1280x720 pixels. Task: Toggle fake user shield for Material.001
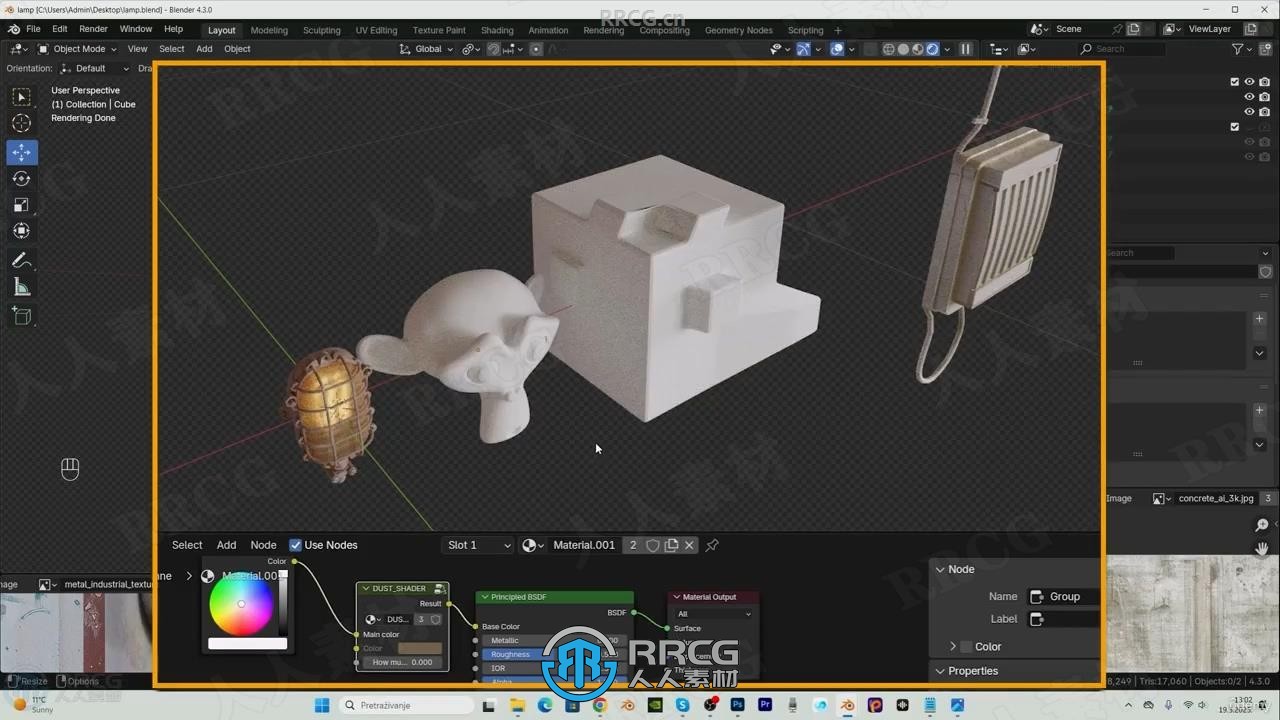pos(653,545)
